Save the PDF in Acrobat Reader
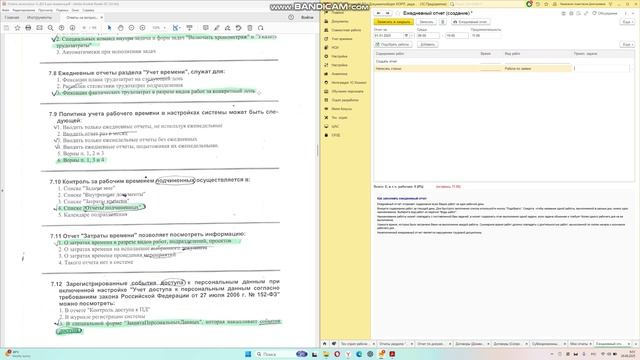The height and width of the screenshot is (360, 640). (6, 28)
